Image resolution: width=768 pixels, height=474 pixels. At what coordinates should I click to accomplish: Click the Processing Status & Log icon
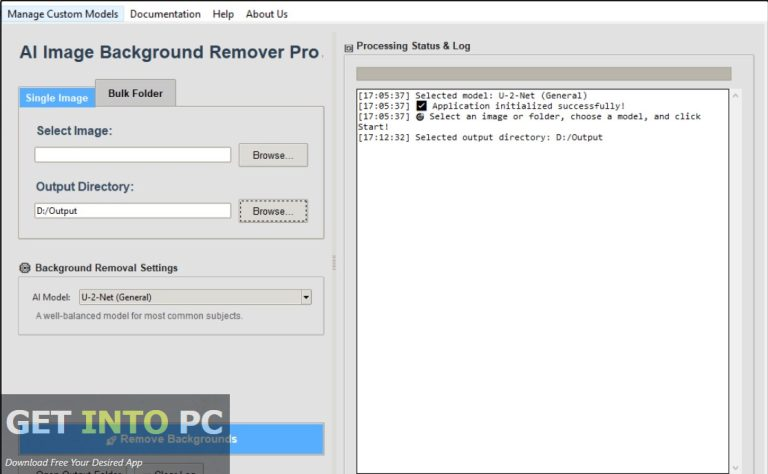[x=349, y=47]
